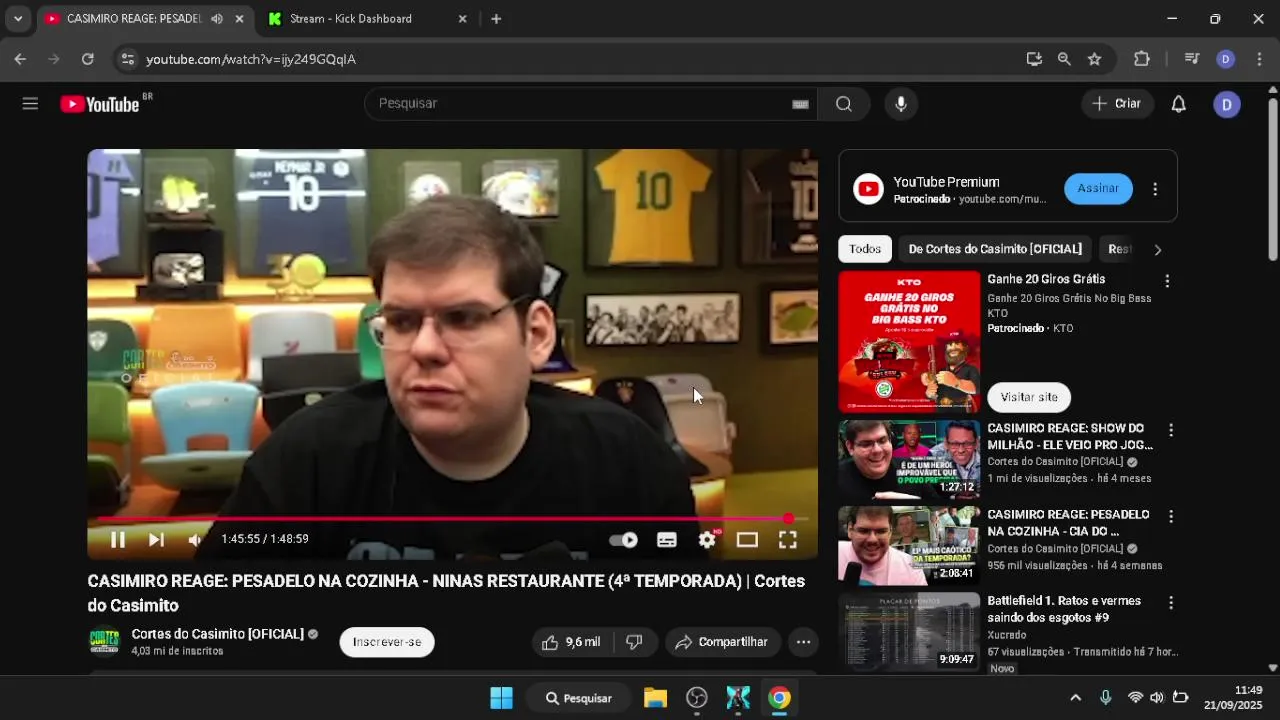Open options for Show do Milhão video

(1171, 430)
